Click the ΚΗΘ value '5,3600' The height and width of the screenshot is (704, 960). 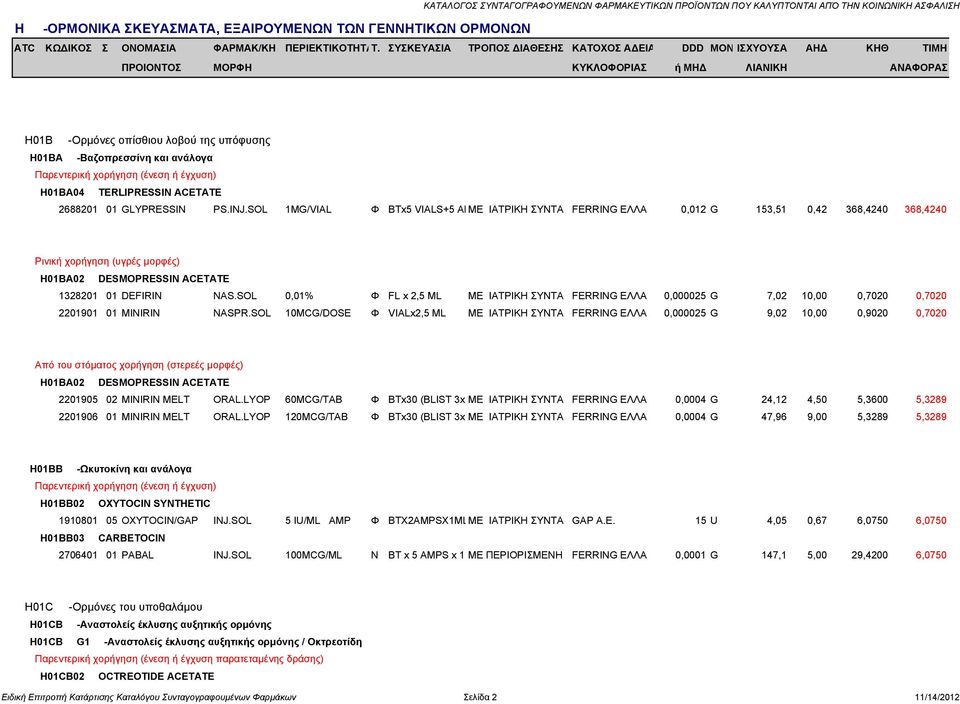pyautogui.click(x=872, y=400)
